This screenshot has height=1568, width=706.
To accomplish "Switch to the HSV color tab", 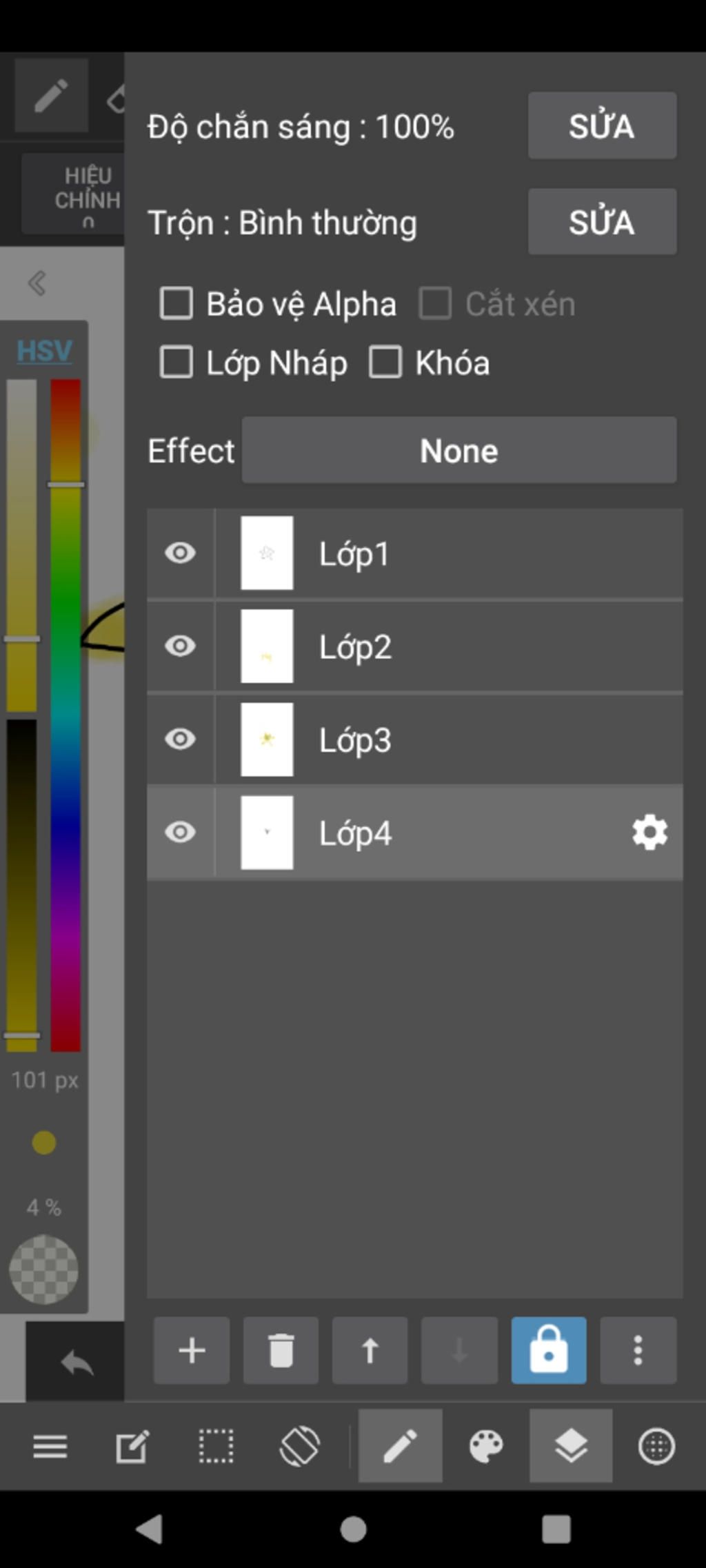I will pos(44,351).
